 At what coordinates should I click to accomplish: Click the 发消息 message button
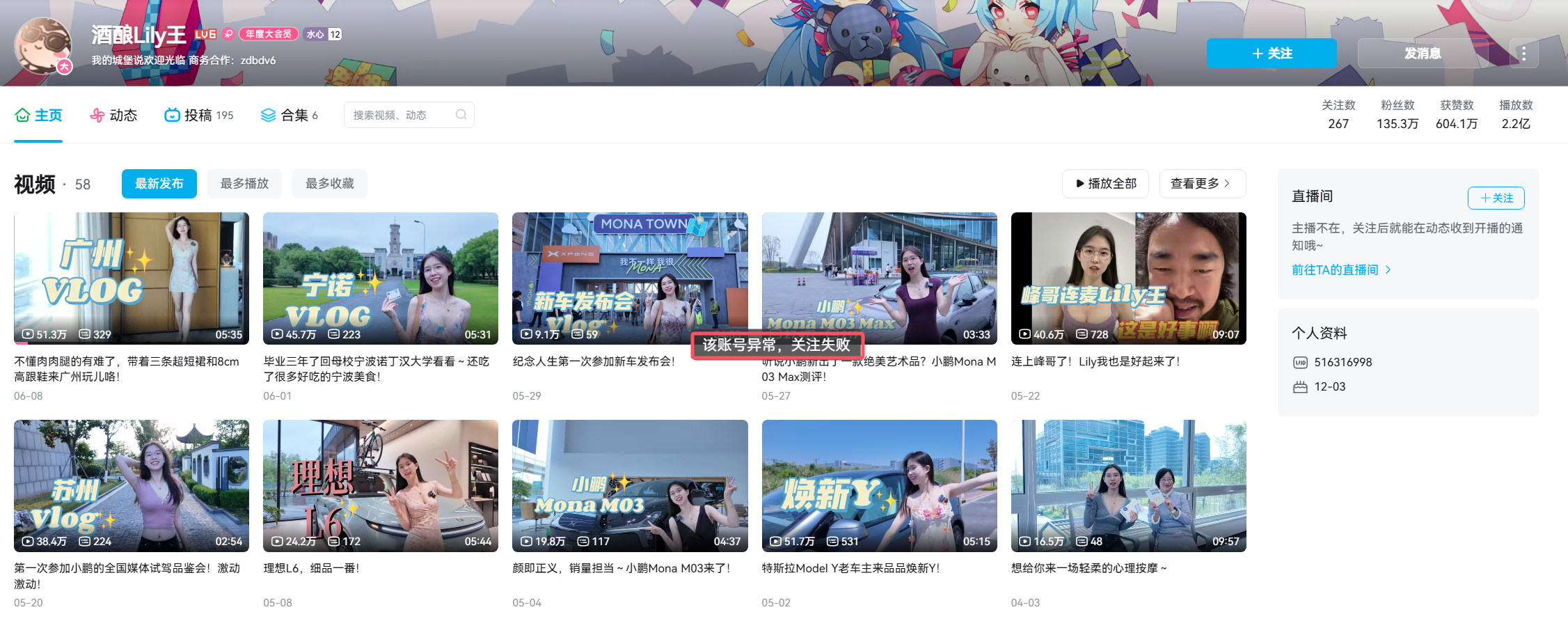(x=1423, y=54)
